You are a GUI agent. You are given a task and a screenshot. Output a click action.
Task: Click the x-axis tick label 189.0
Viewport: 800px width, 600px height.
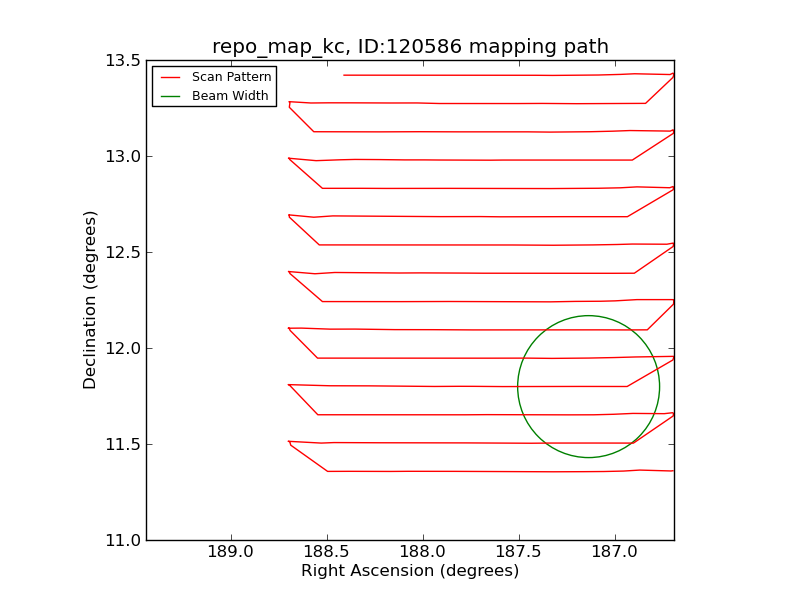(231, 552)
